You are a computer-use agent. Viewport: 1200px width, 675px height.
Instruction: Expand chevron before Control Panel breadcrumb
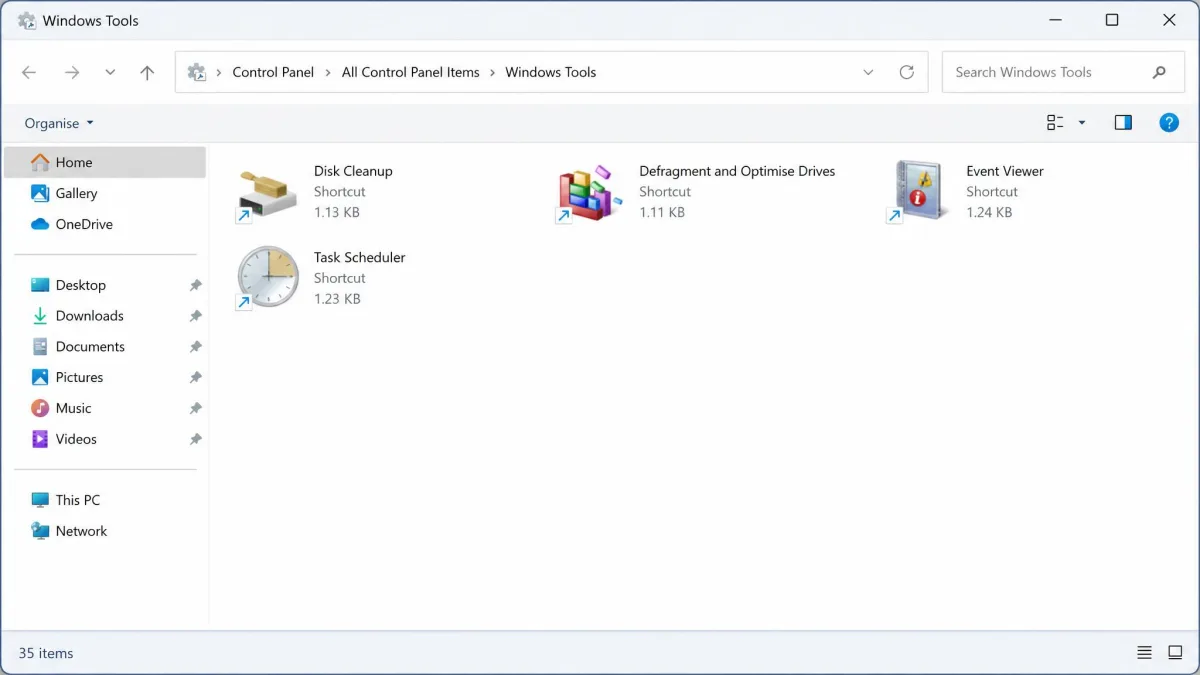click(219, 72)
